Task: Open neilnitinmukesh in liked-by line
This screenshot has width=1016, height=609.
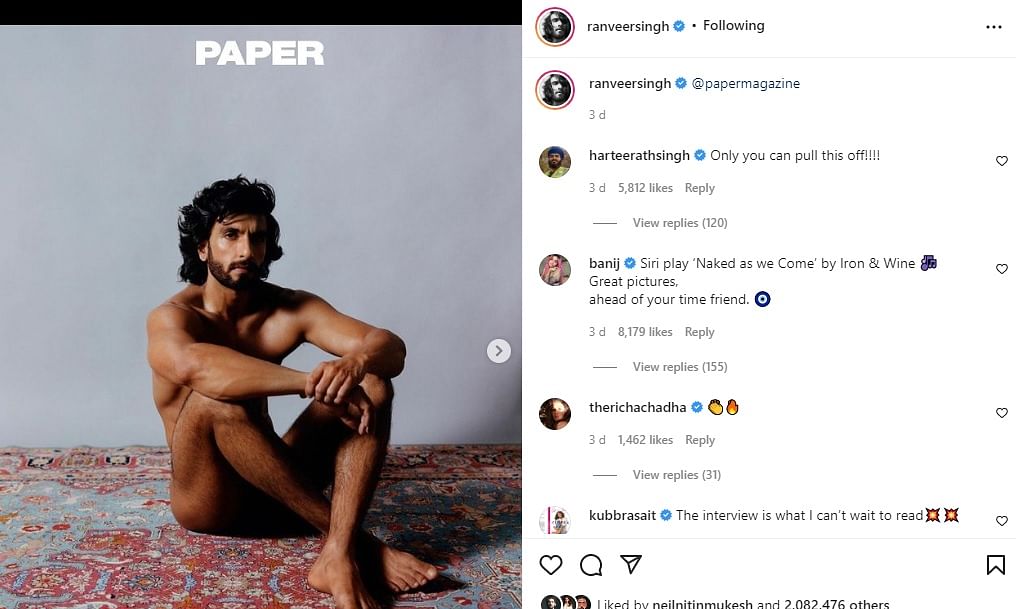Action: [x=702, y=603]
